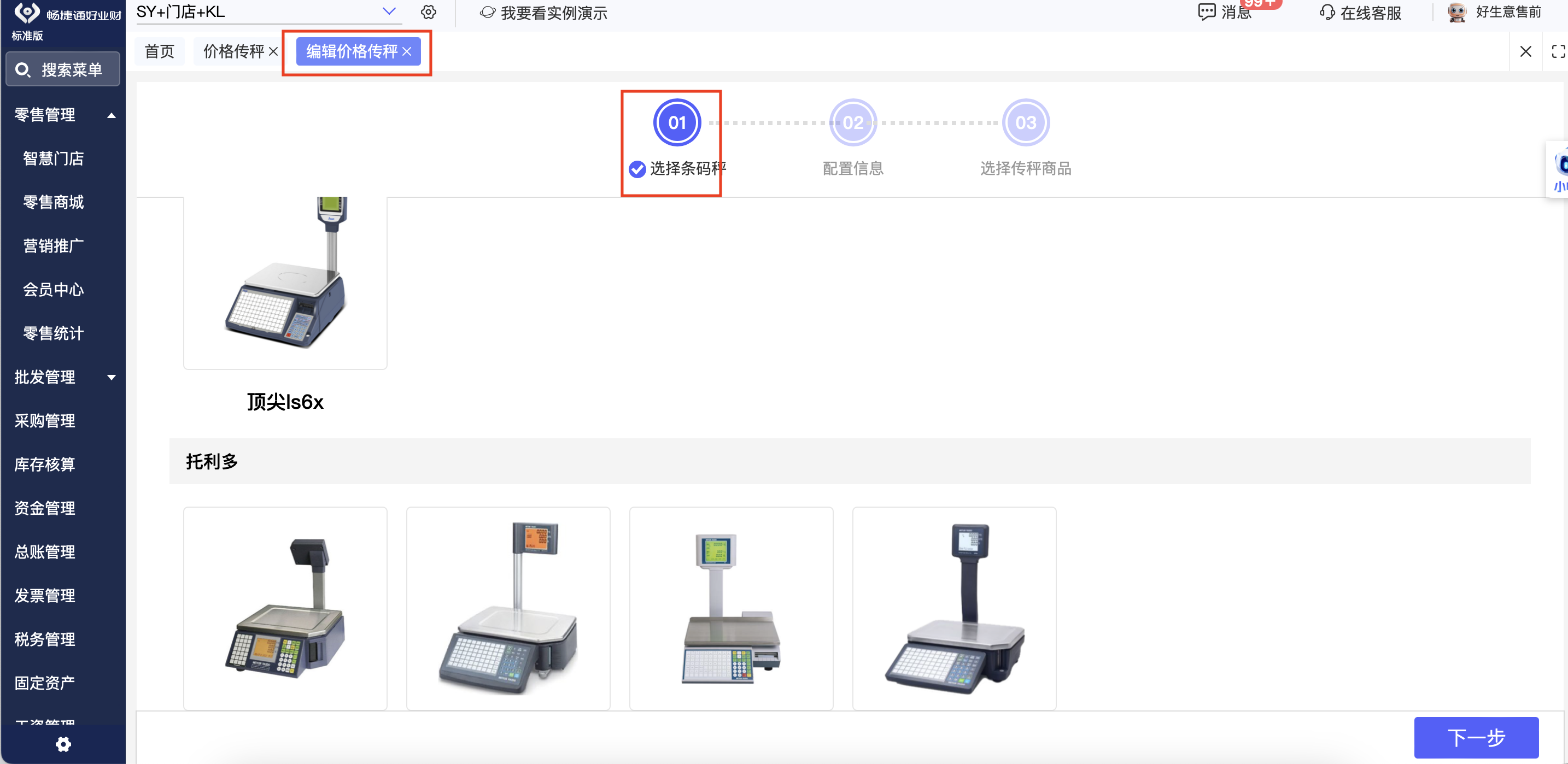Open 资金管理 in sidebar
Screen dimensions: 1568x764
45,509
